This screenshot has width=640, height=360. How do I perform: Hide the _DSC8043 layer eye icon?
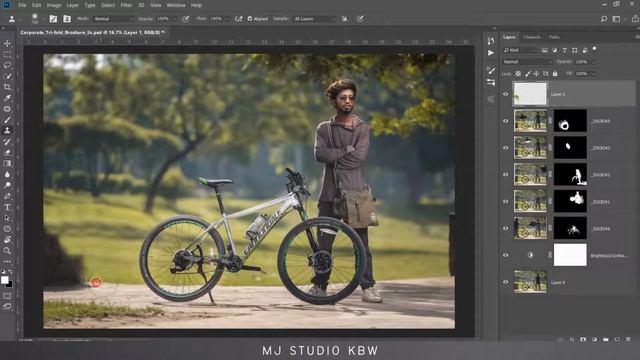tap(506, 148)
